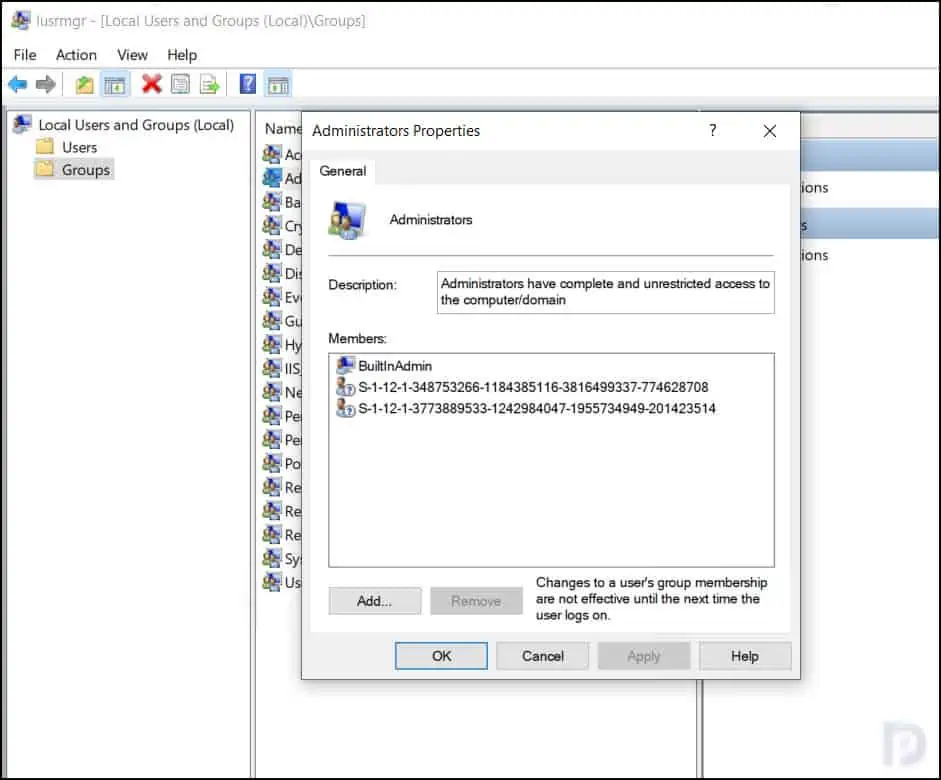This screenshot has height=780, width=941.
Task: Select the group row starting with Ev
Action: [282, 298]
